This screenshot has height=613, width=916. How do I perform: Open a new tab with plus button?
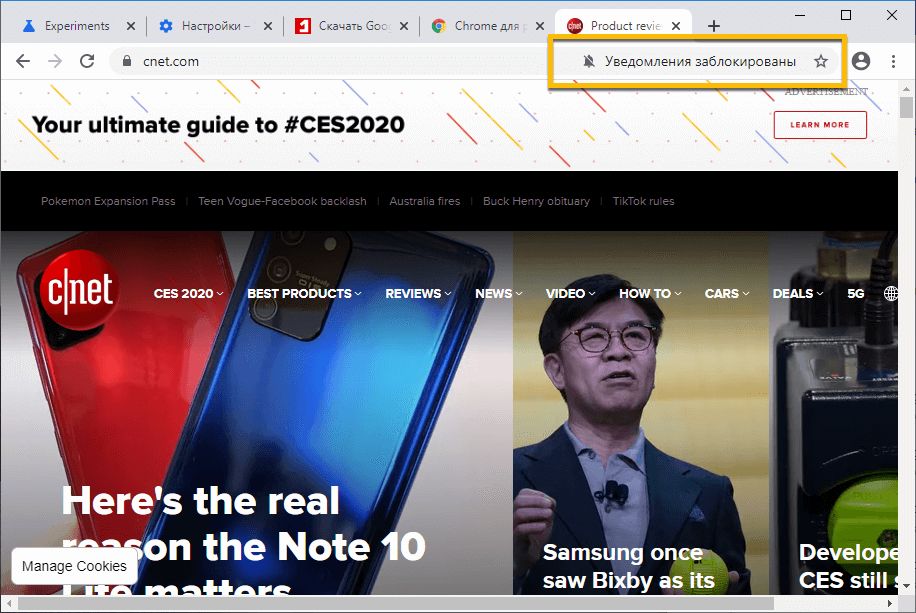pyautogui.click(x=713, y=26)
